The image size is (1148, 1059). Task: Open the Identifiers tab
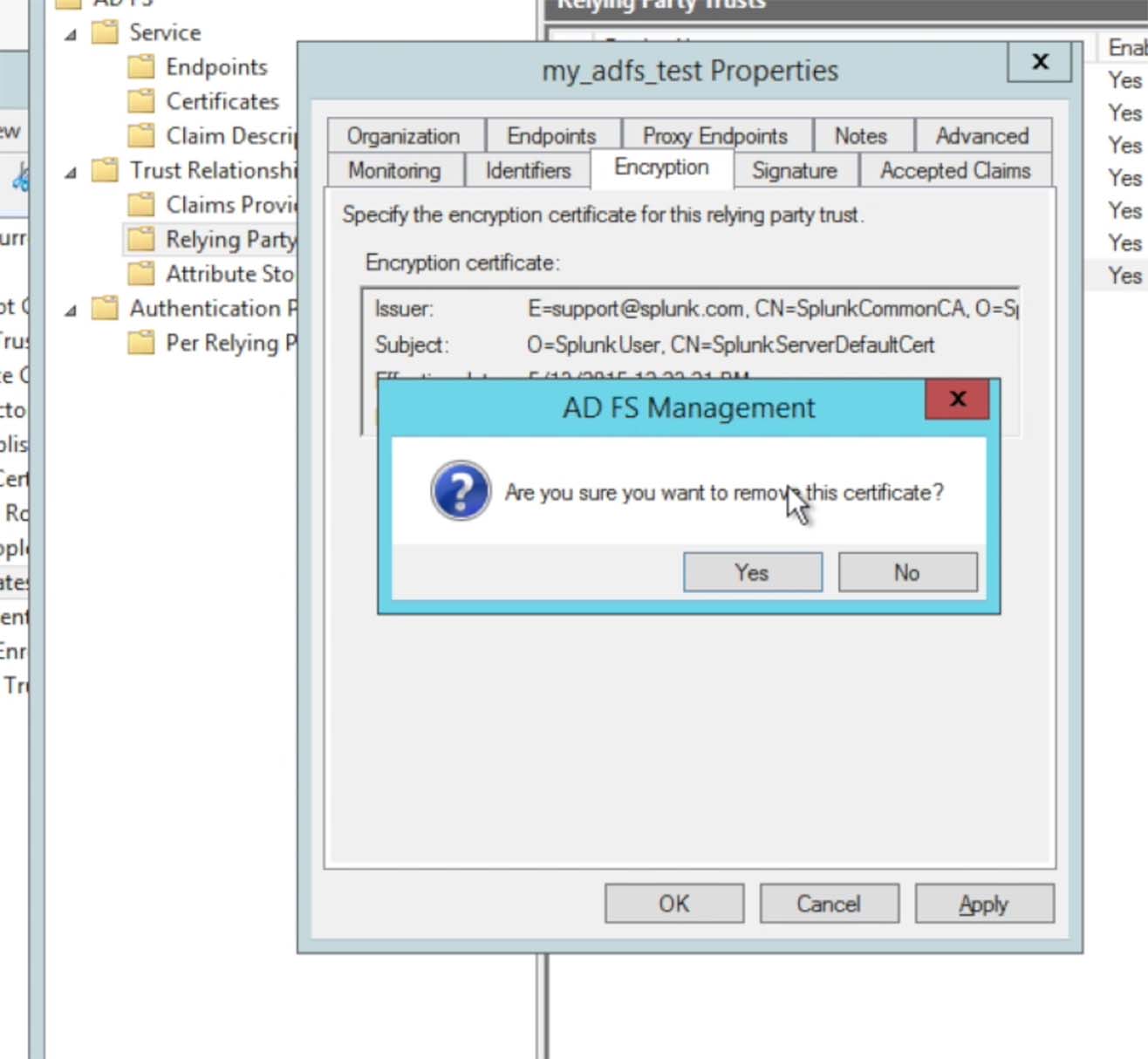[x=528, y=170]
